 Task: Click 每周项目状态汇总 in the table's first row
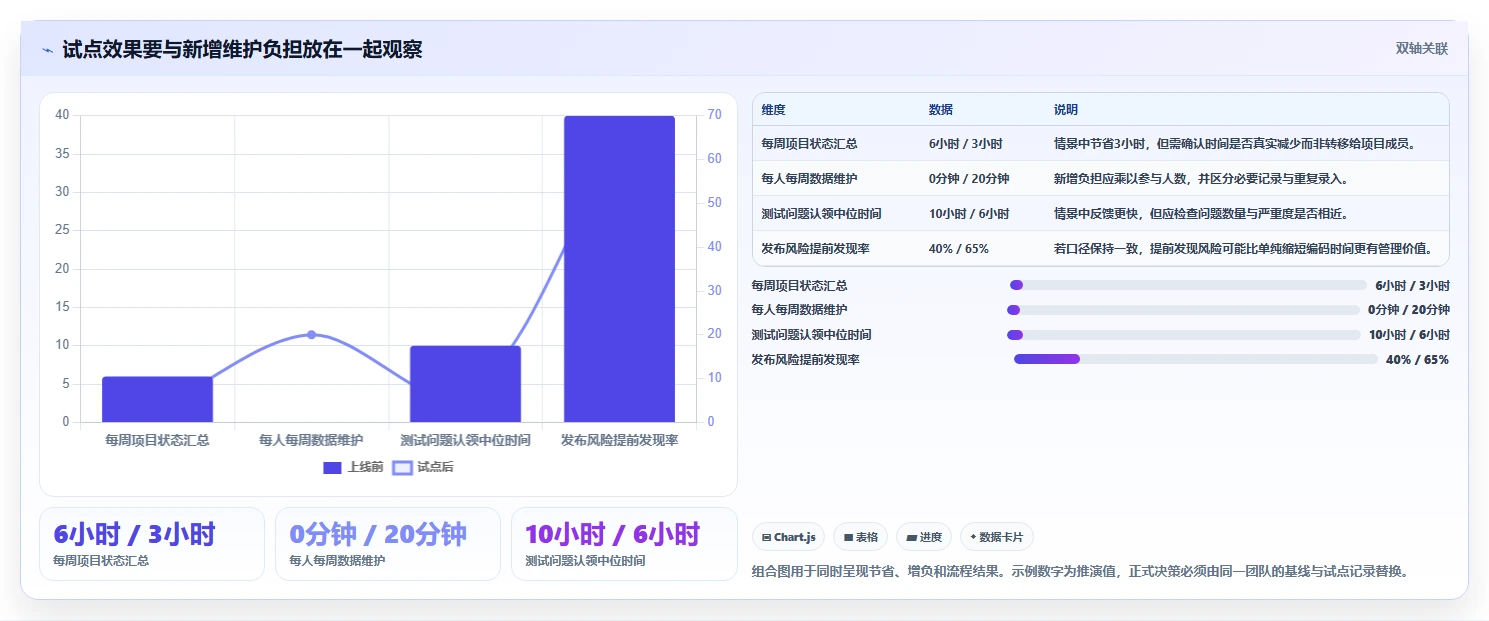[809, 144]
